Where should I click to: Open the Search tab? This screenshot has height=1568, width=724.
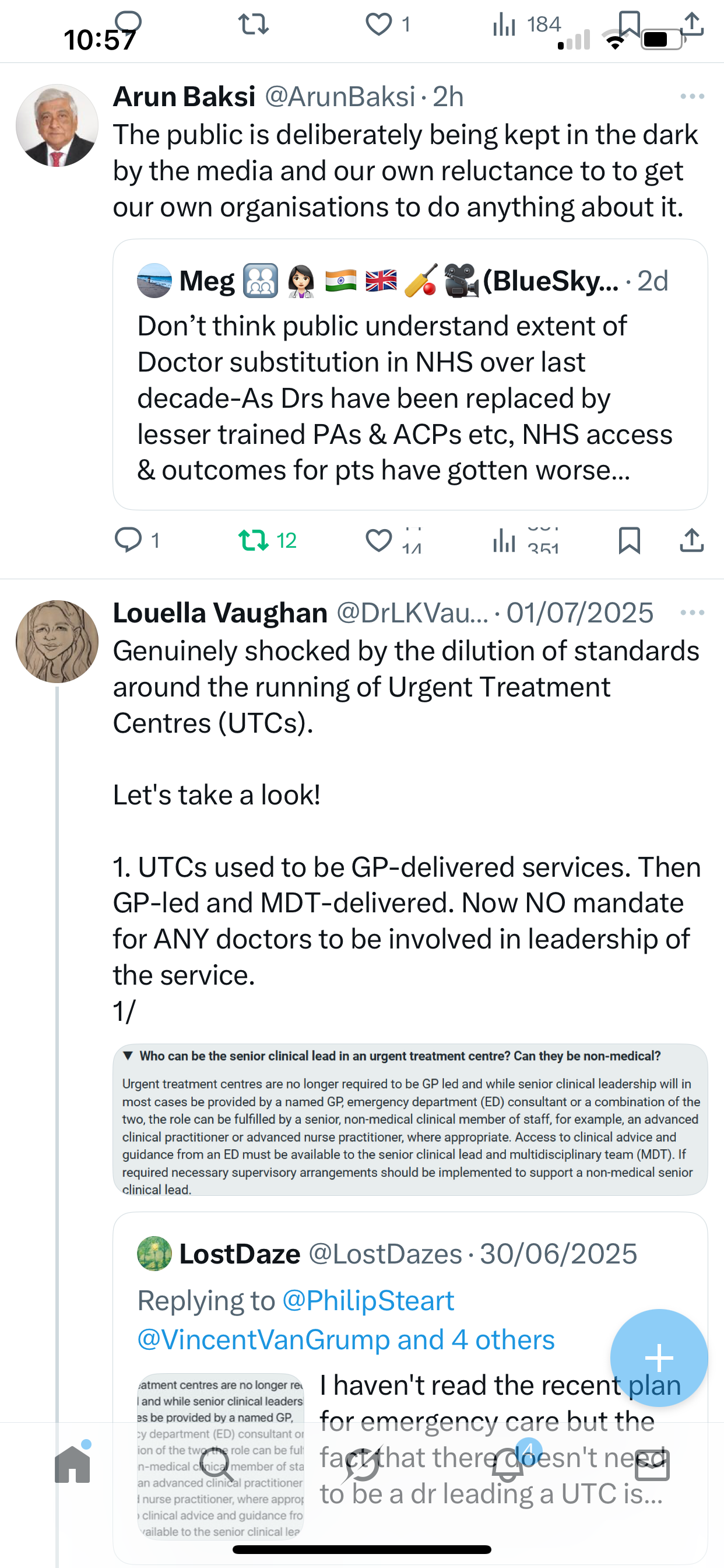[216, 1465]
